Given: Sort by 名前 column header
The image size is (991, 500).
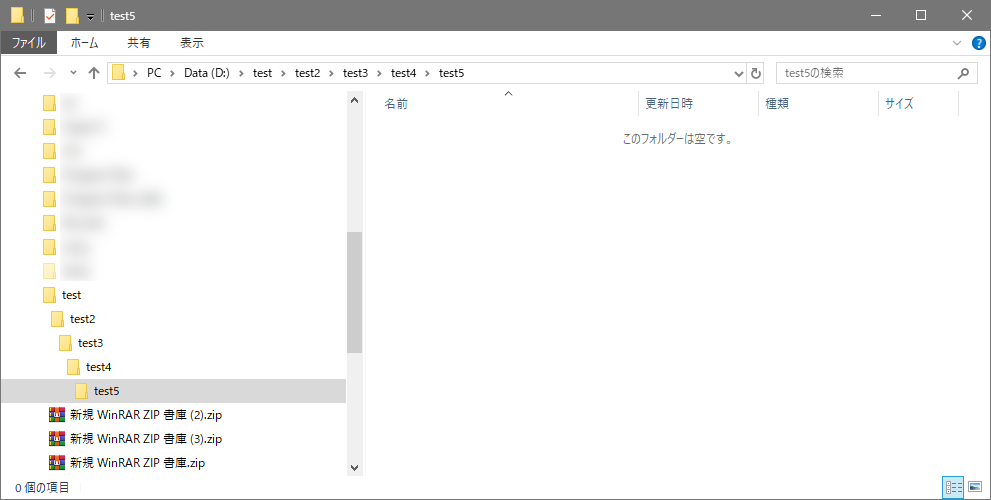Looking at the screenshot, I should pyautogui.click(x=396, y=103).
